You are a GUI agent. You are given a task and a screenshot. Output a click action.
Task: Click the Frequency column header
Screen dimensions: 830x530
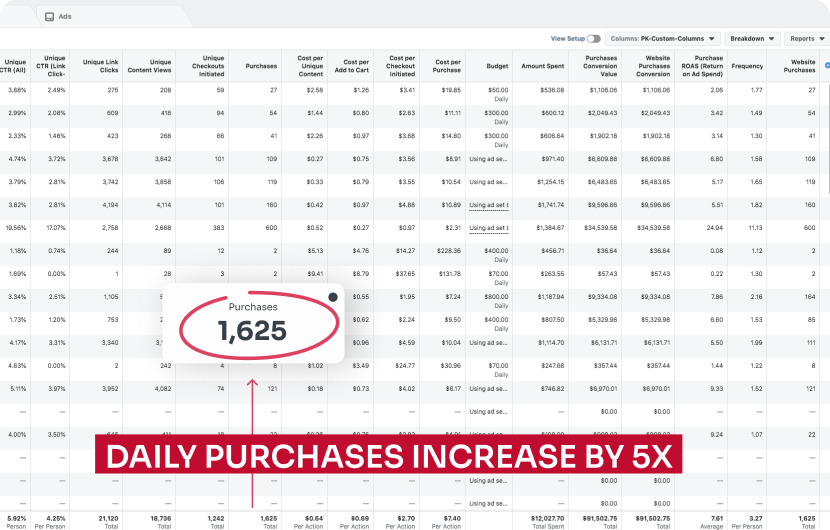[x=746, y=66]
